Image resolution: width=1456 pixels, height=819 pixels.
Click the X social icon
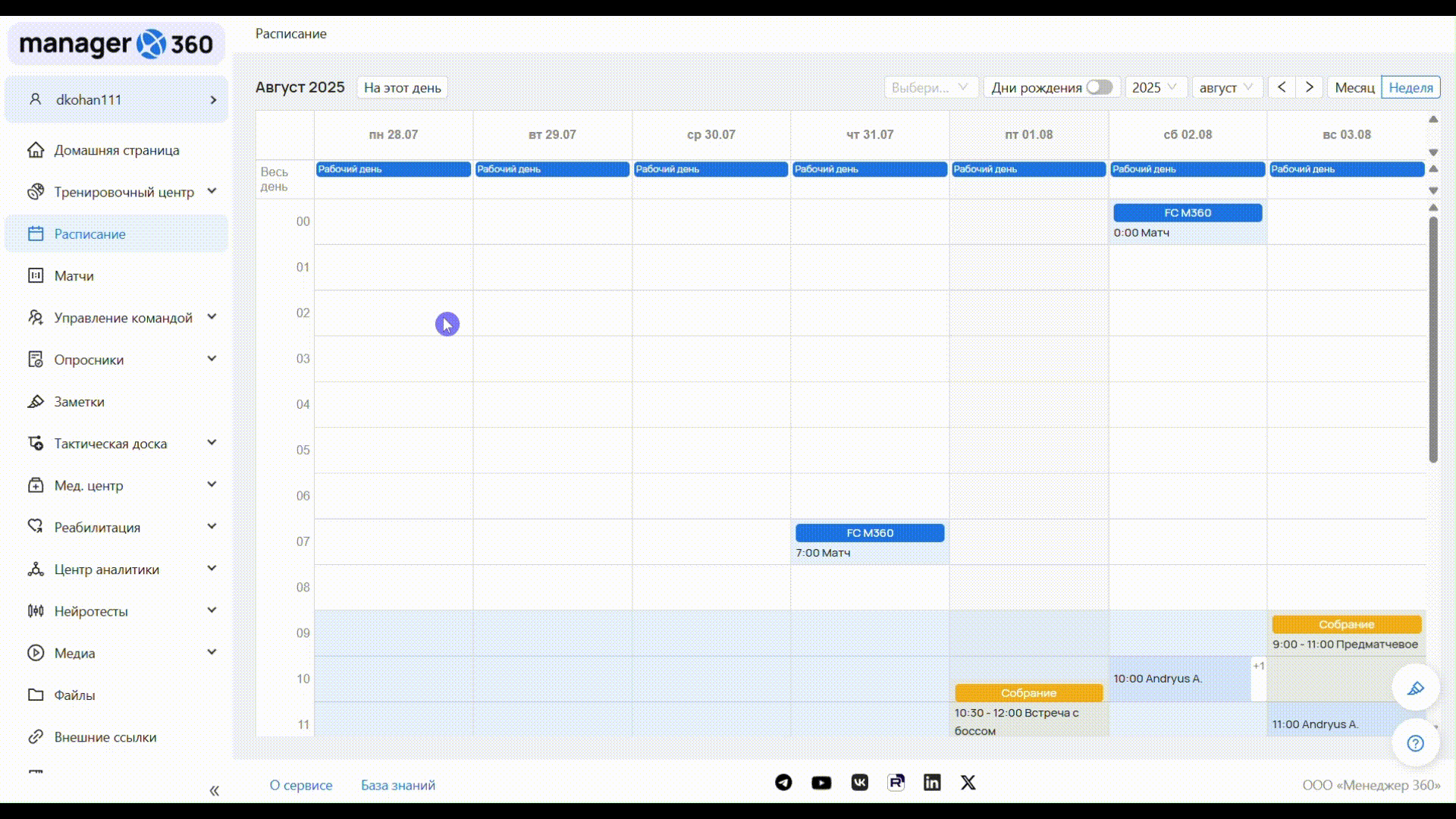968,783
